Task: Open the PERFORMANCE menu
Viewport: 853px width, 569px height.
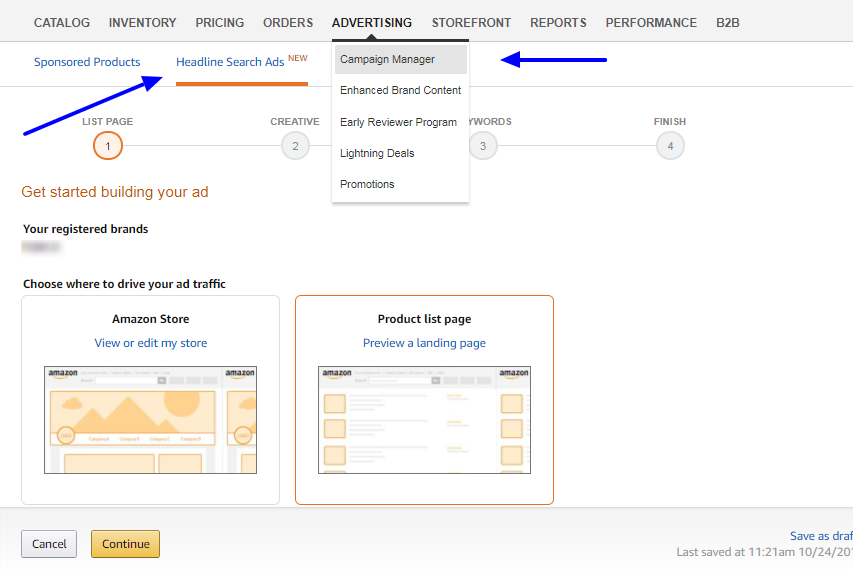Action: 651,23
